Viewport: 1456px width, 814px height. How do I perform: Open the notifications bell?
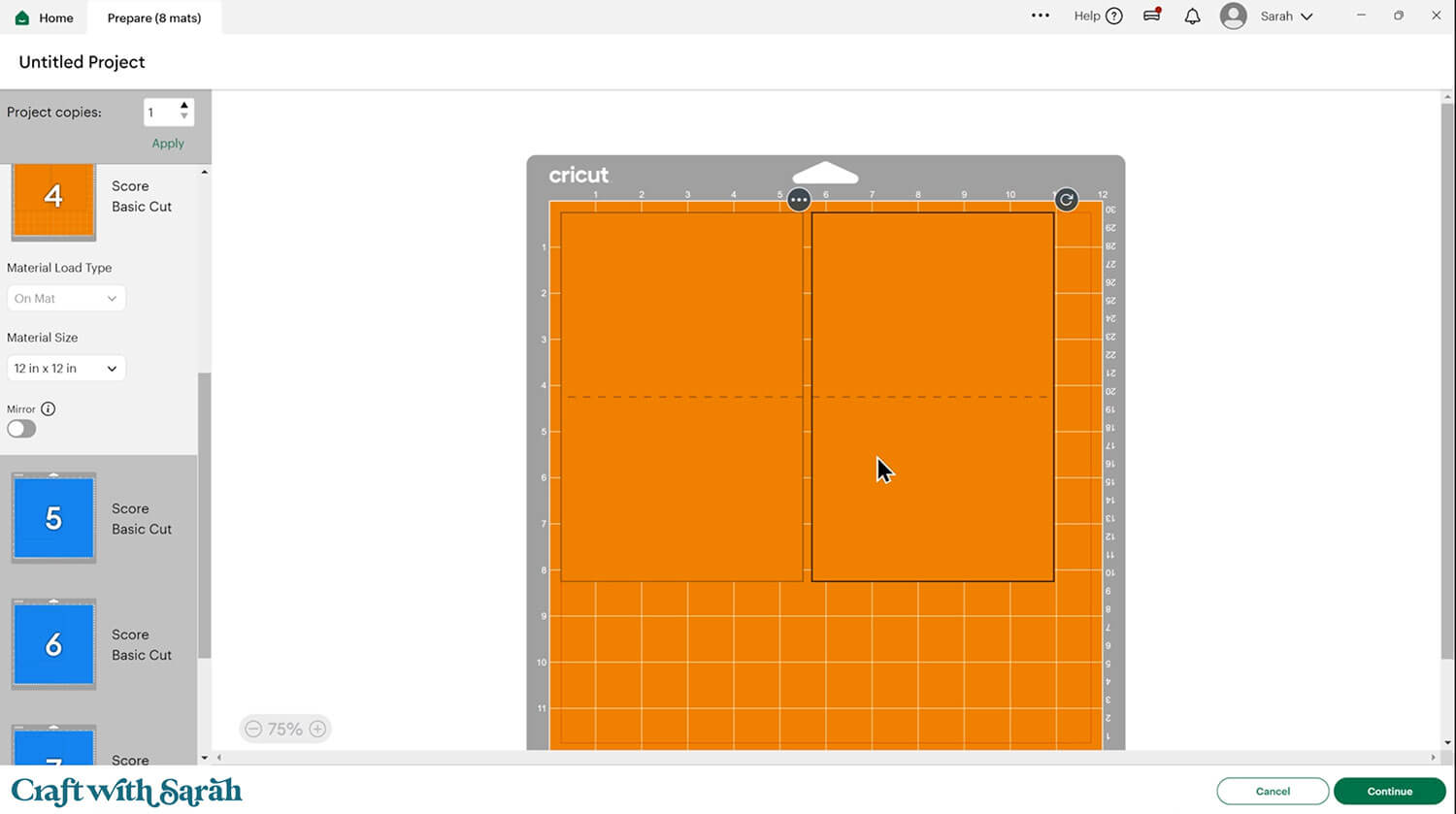click(1193, 16)
